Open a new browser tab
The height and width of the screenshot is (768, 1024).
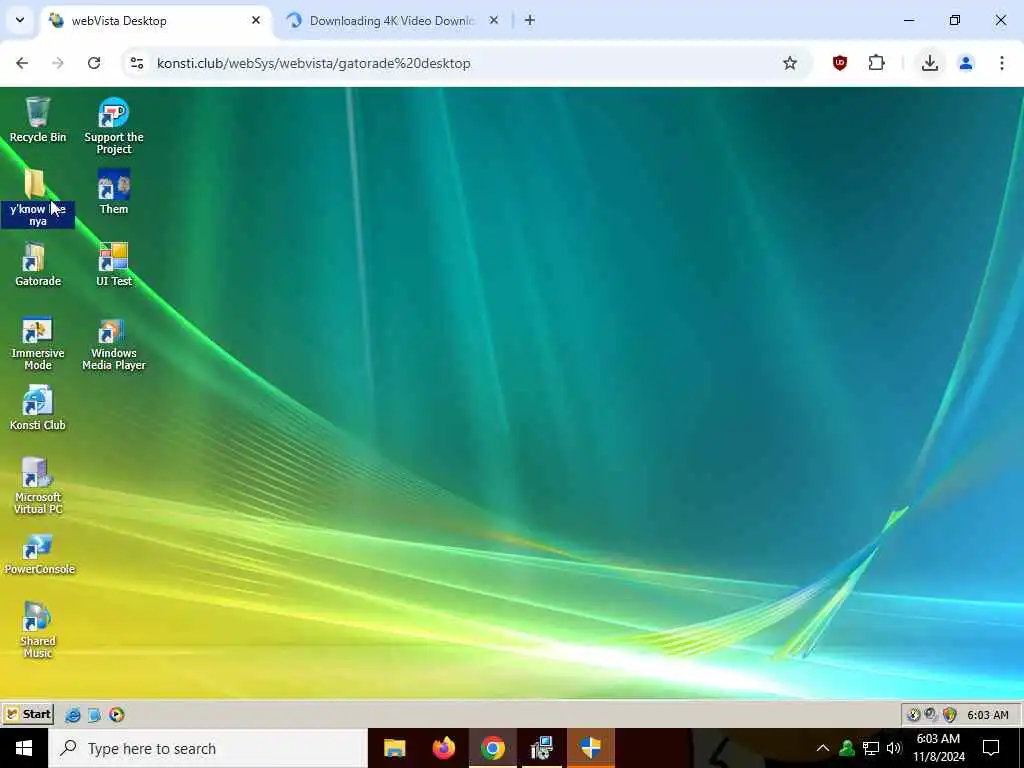530,20
